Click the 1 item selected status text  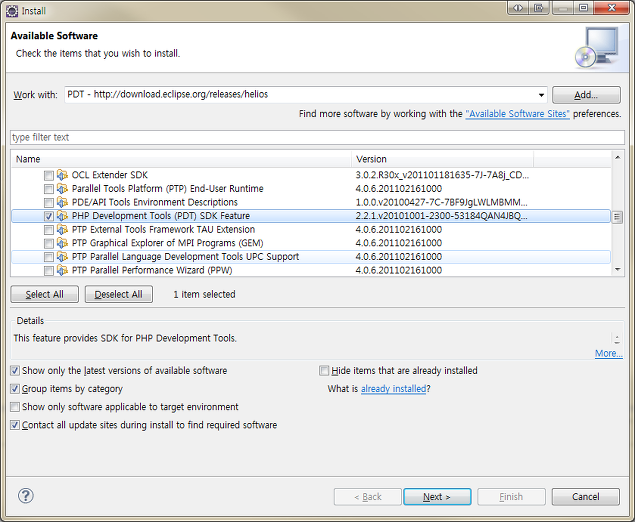pos(204,294)
